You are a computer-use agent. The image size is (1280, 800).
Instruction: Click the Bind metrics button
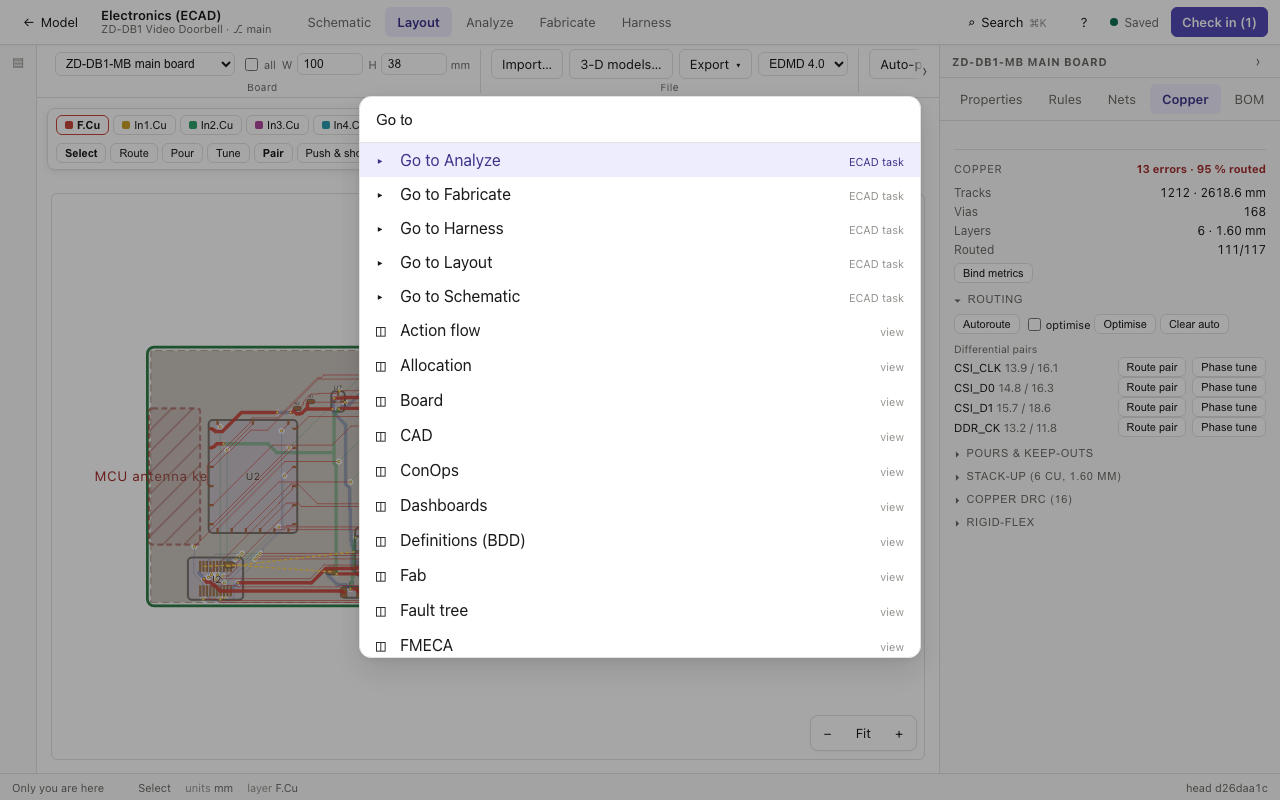[x=993, y=273]
